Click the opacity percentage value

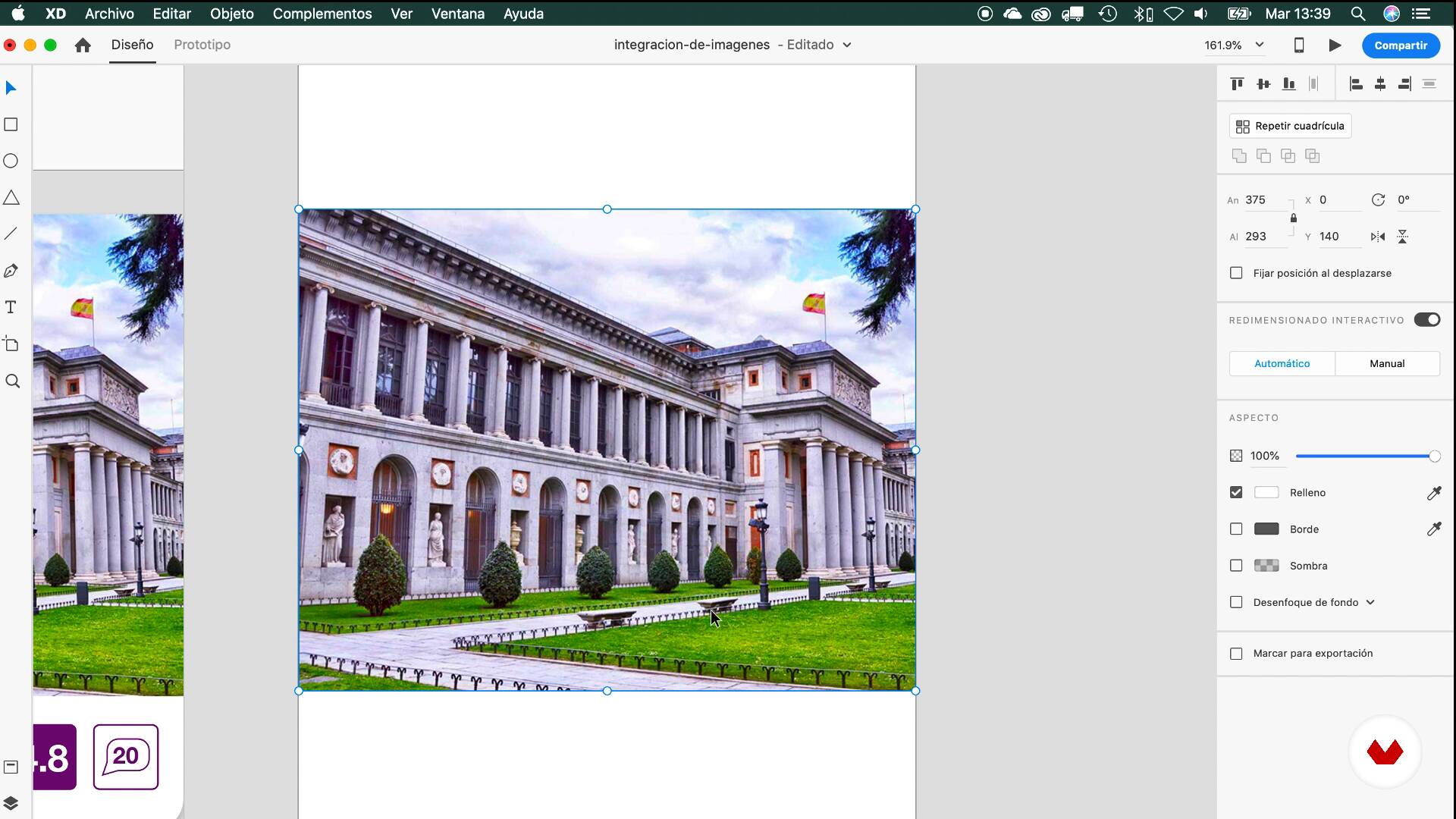[1265, 456]
